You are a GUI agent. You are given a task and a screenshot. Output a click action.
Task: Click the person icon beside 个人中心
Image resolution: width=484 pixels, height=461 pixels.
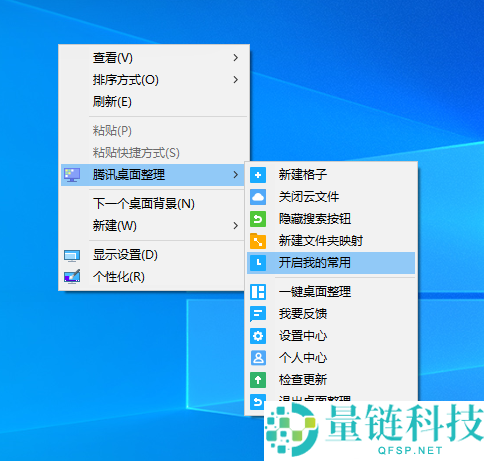pos(258,358)
